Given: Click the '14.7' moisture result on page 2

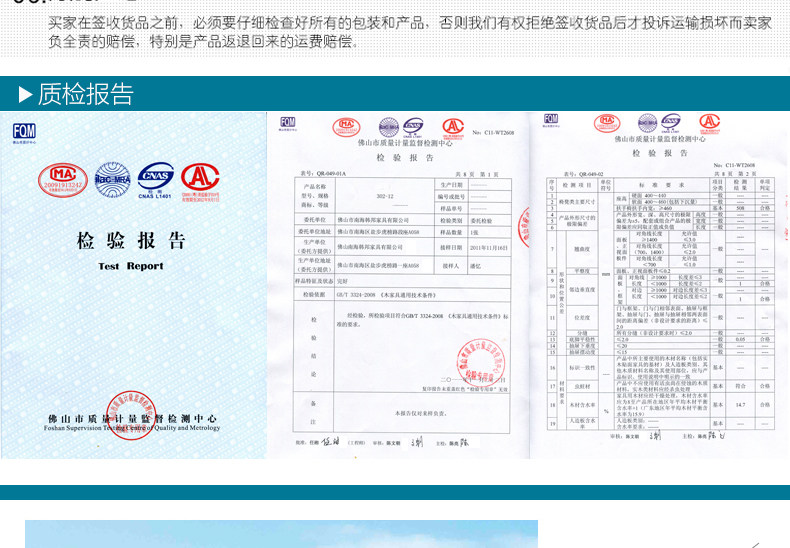Looking at the screenshot, I should tap(740, 405).
